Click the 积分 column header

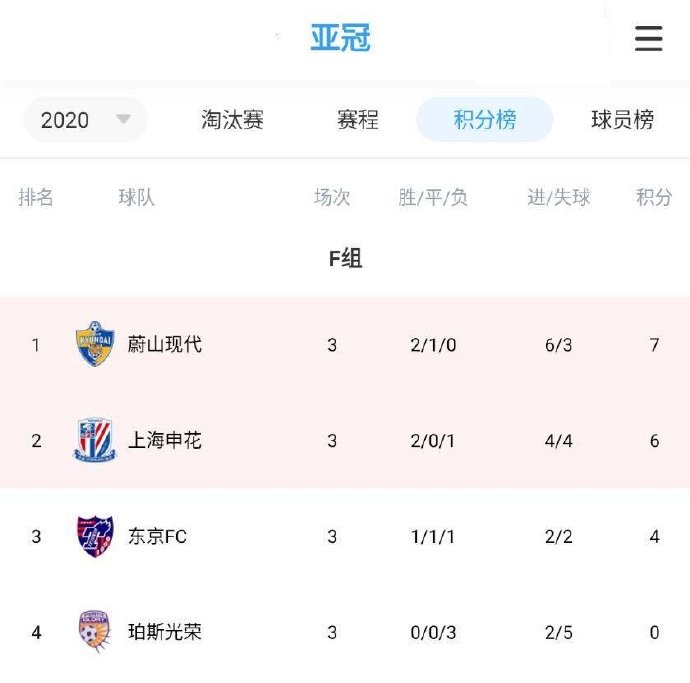pyautogui.click(x=654, y=197)
